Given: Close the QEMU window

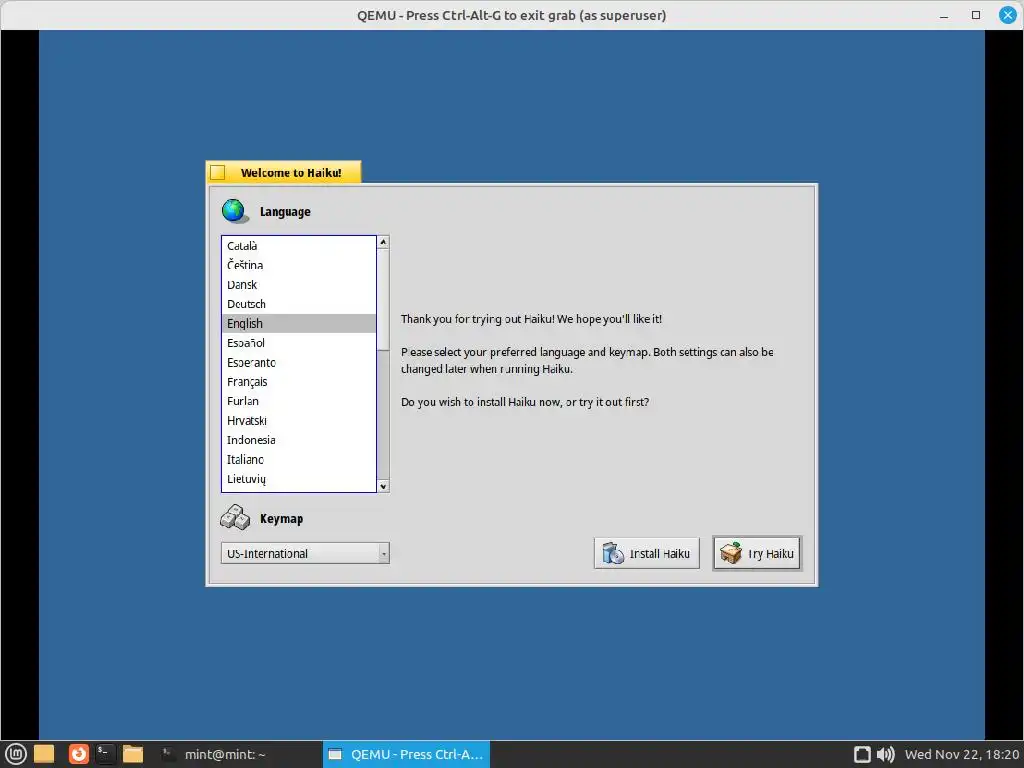Looking at the screenshot, I should click(x=1008, y=15).
